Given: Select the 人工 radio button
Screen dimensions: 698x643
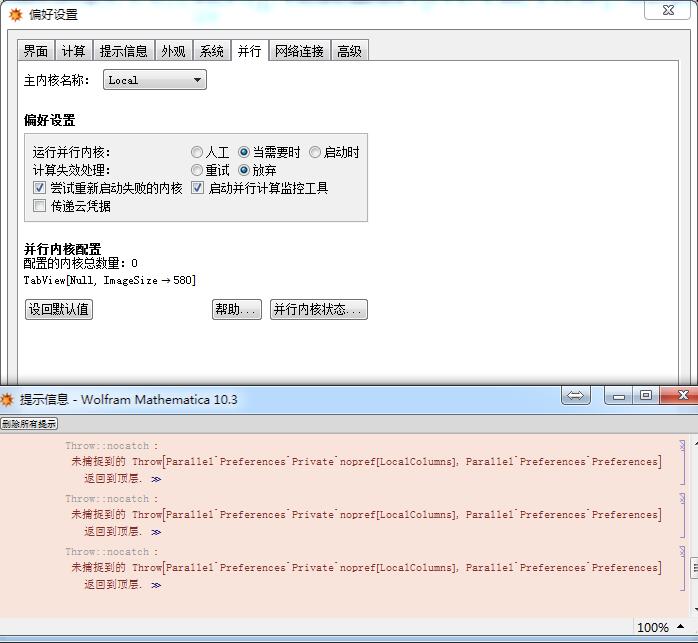Looking at the screenshot, I should [197, 152].
